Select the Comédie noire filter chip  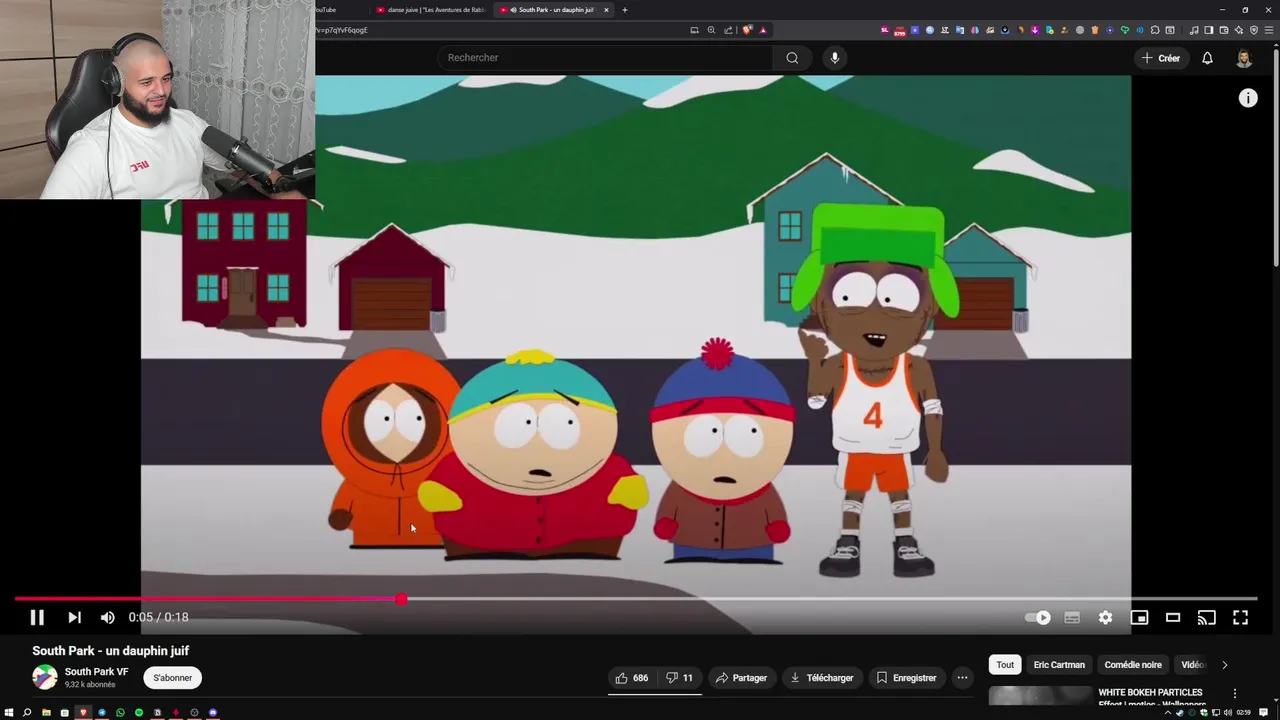1133,665
